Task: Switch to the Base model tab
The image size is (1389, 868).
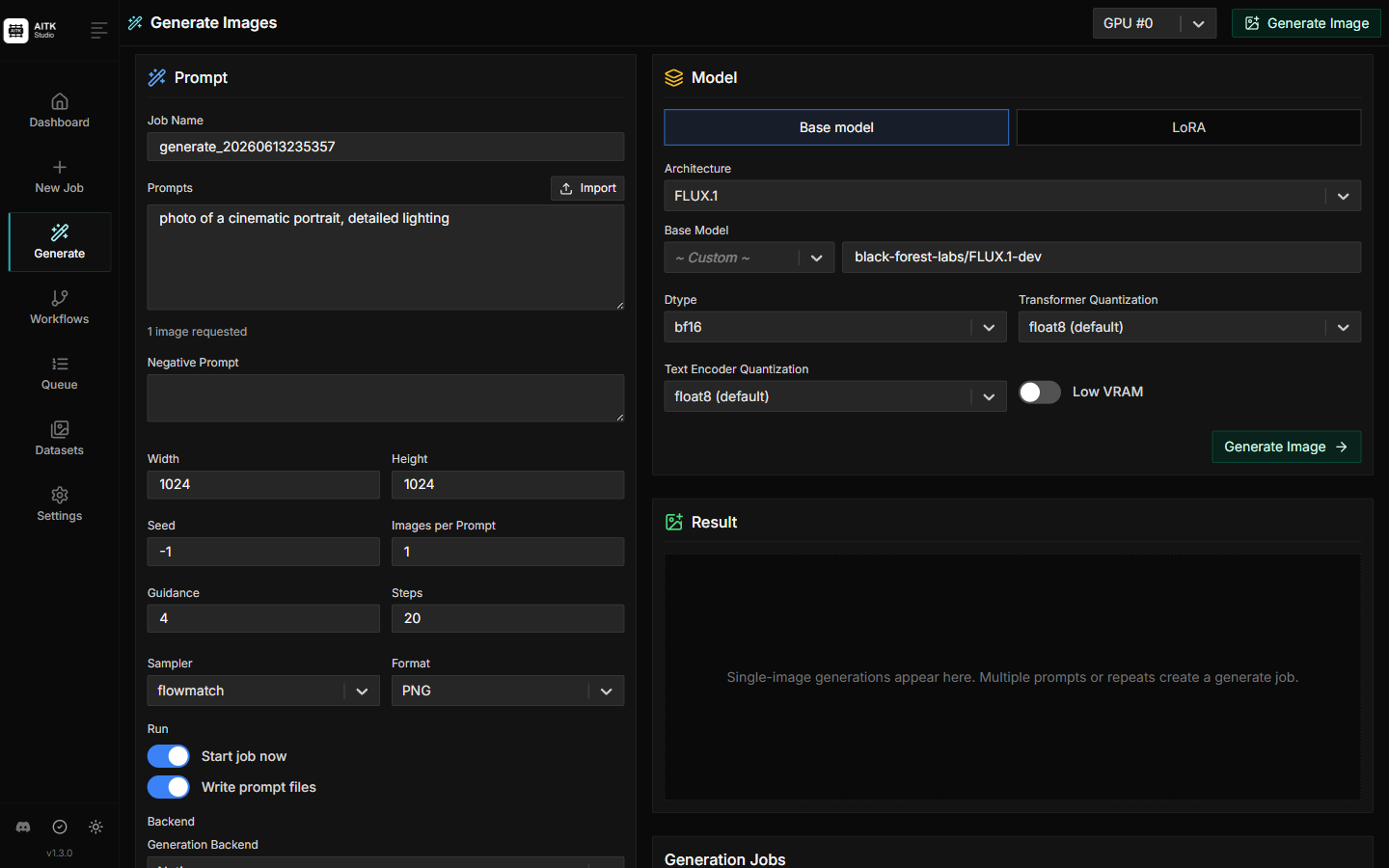Action: pos(836,127)
